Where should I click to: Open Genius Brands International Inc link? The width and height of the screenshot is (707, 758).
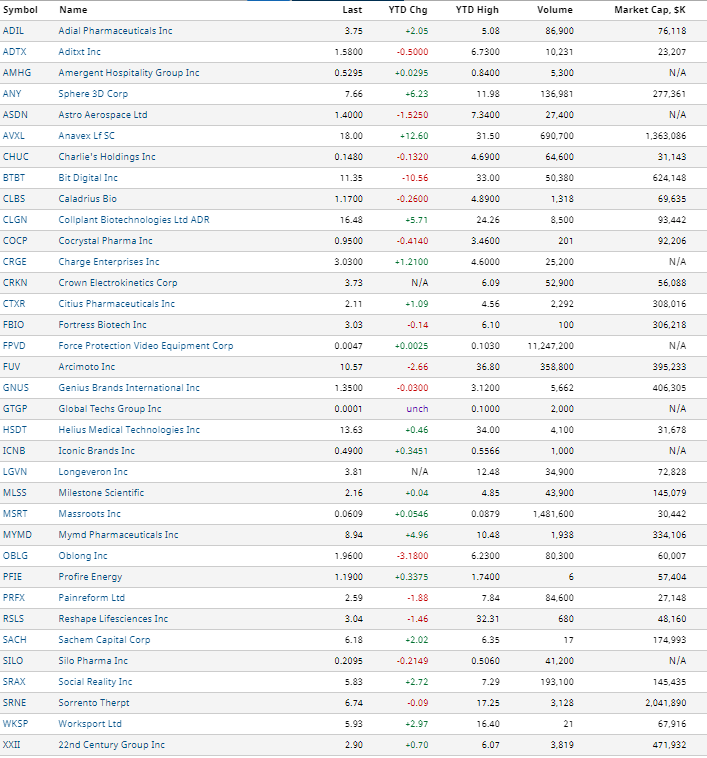[x=129, y=388]
